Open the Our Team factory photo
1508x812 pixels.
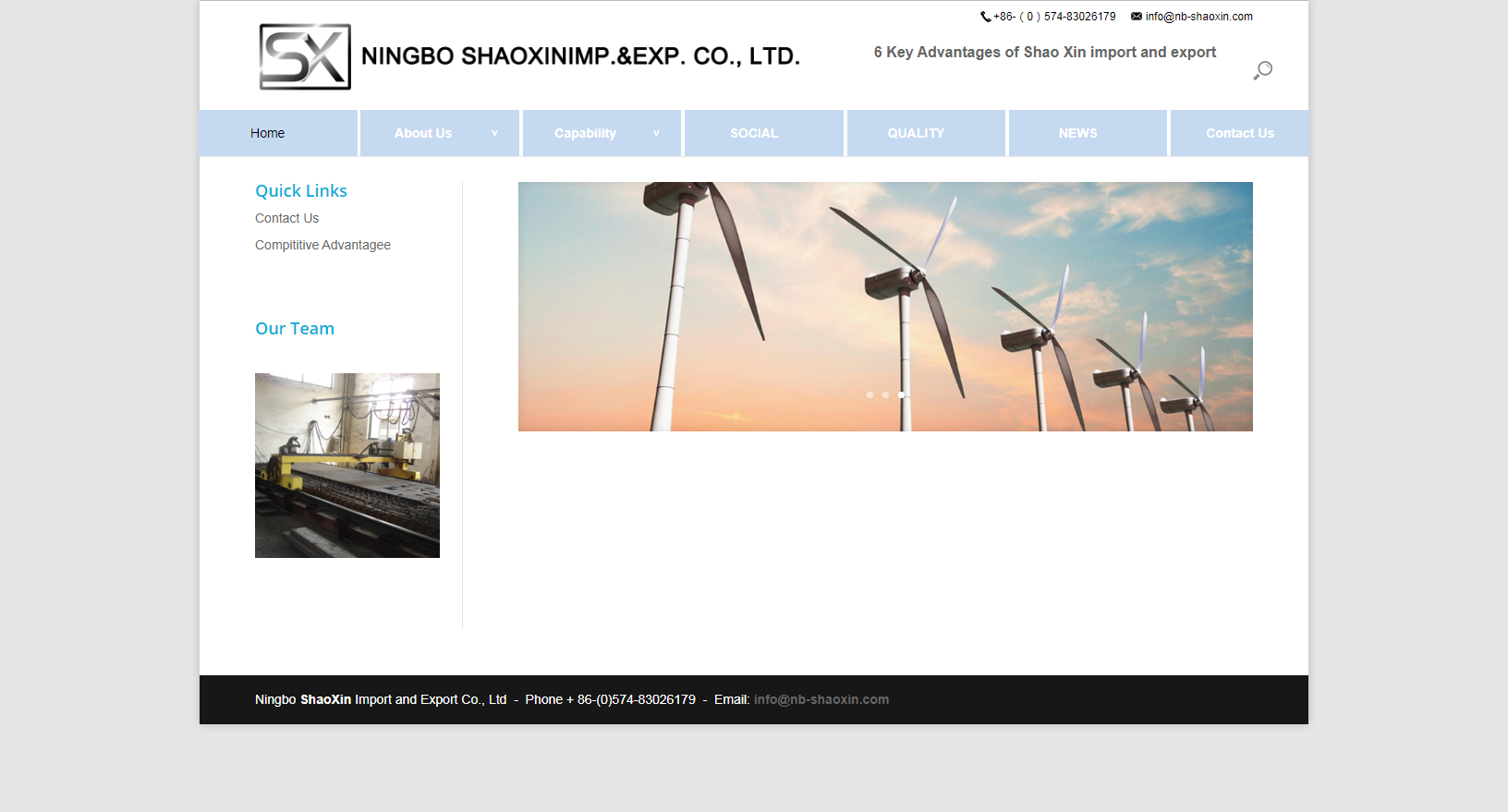coord(347,466)
